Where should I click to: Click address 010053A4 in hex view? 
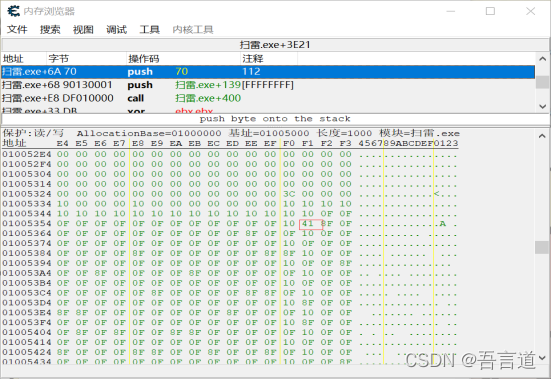(27, 273)
